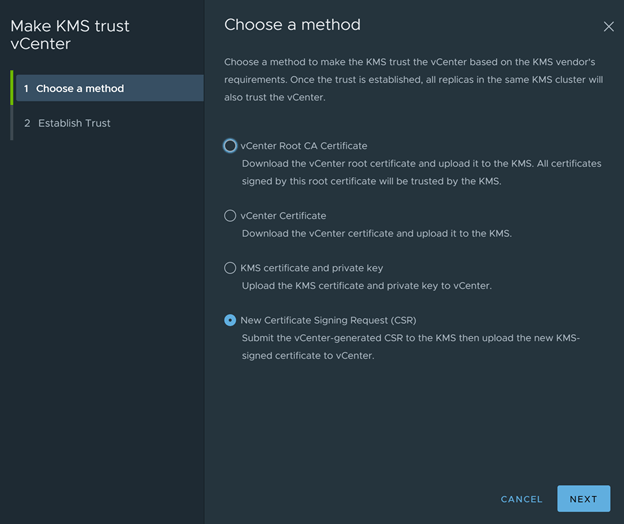The height and width of the screenshot is (524, 624).
Task: Click the 'vCenter Certificate' option label
Action: (x=283, y=216)
